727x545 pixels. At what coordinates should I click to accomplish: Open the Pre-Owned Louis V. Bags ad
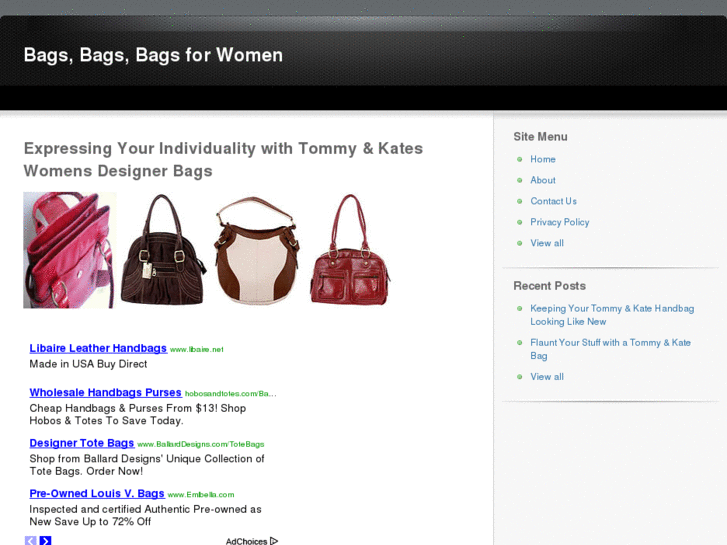[x=96, y=494]
